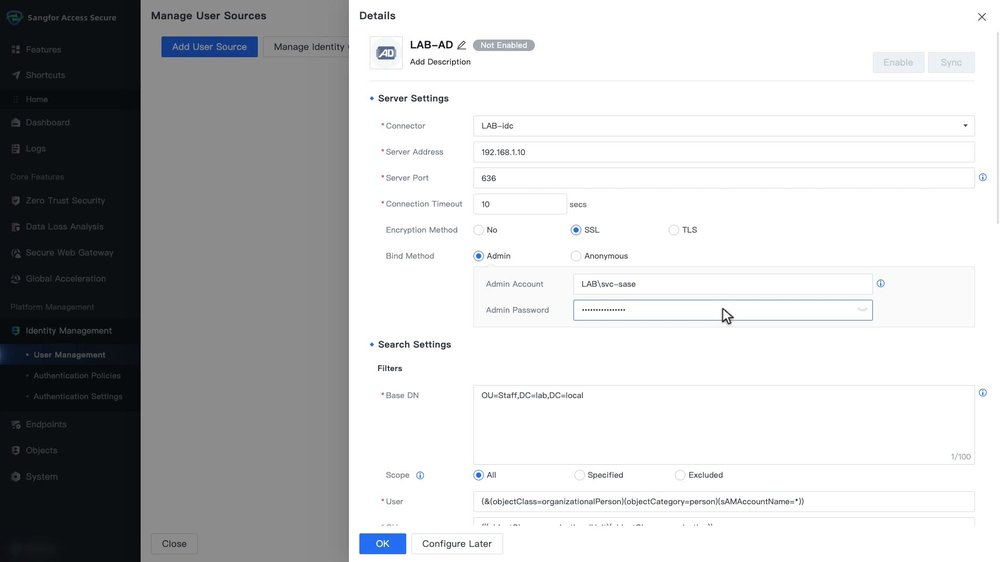Click the Data Loss Analysis icon
Image resolution: width=1000 pixels, height=562 pixels.
(x=15, y=226)
